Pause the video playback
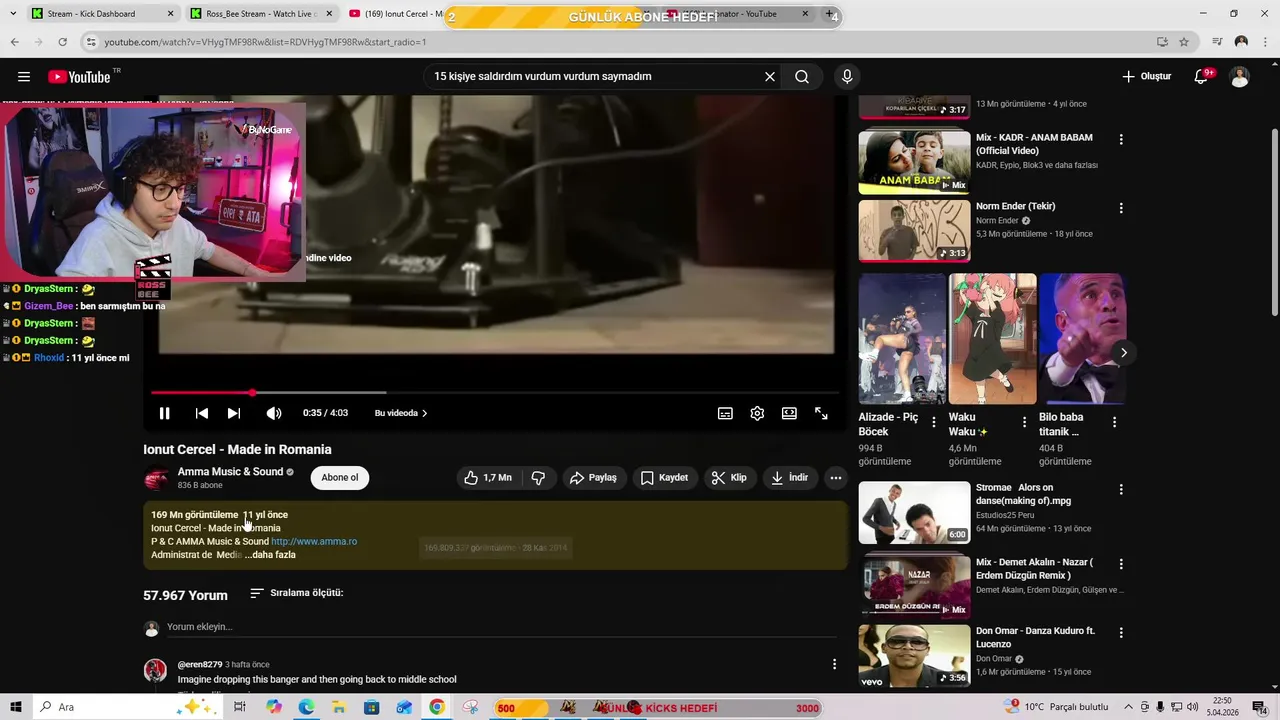This screenshot has height=720, width=1280. click(164, 413)
